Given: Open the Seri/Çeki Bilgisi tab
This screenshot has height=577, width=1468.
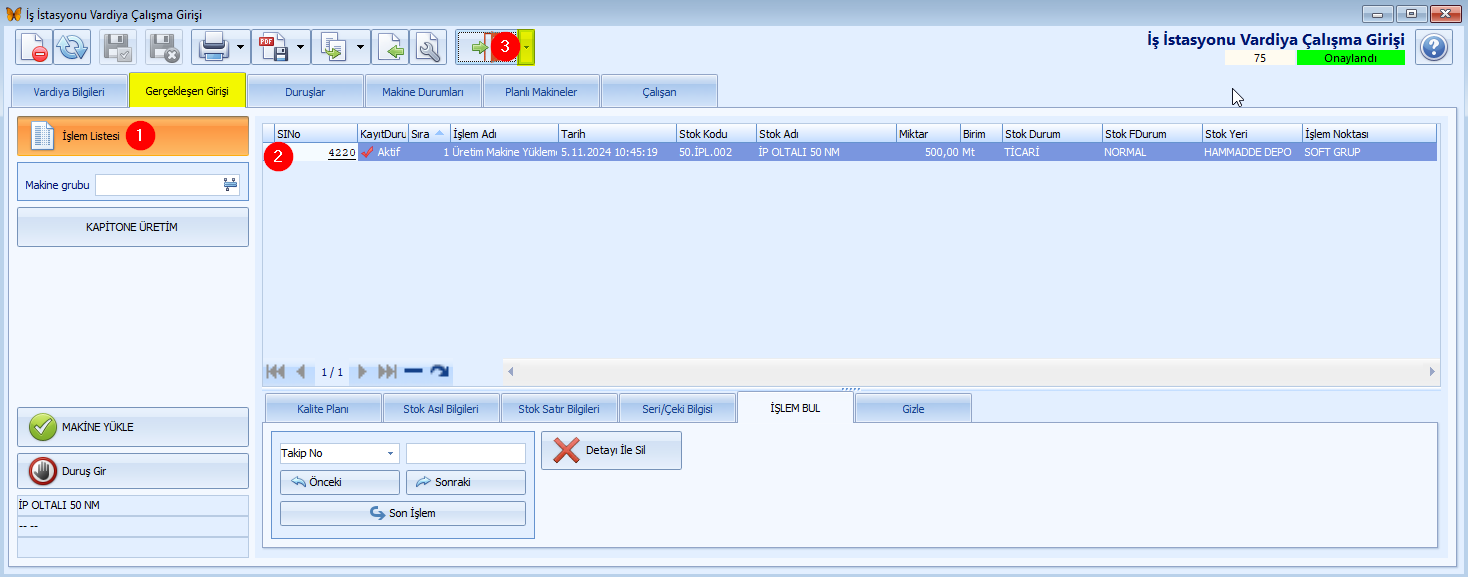Looking at the screenshot, I should tap(677, 408).
